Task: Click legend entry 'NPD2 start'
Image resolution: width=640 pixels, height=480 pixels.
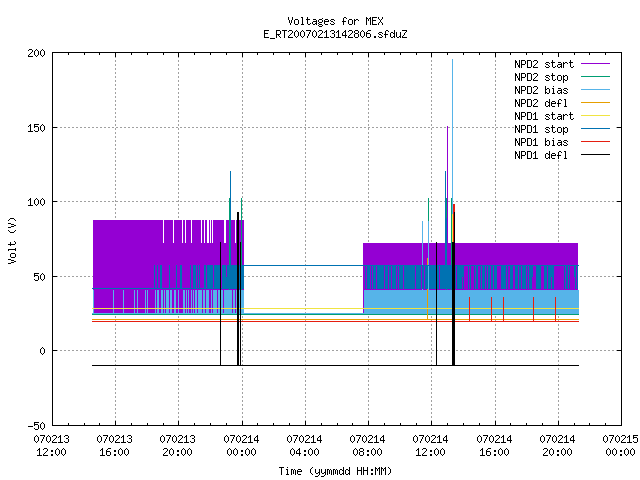Action: [x=544, y=64]
